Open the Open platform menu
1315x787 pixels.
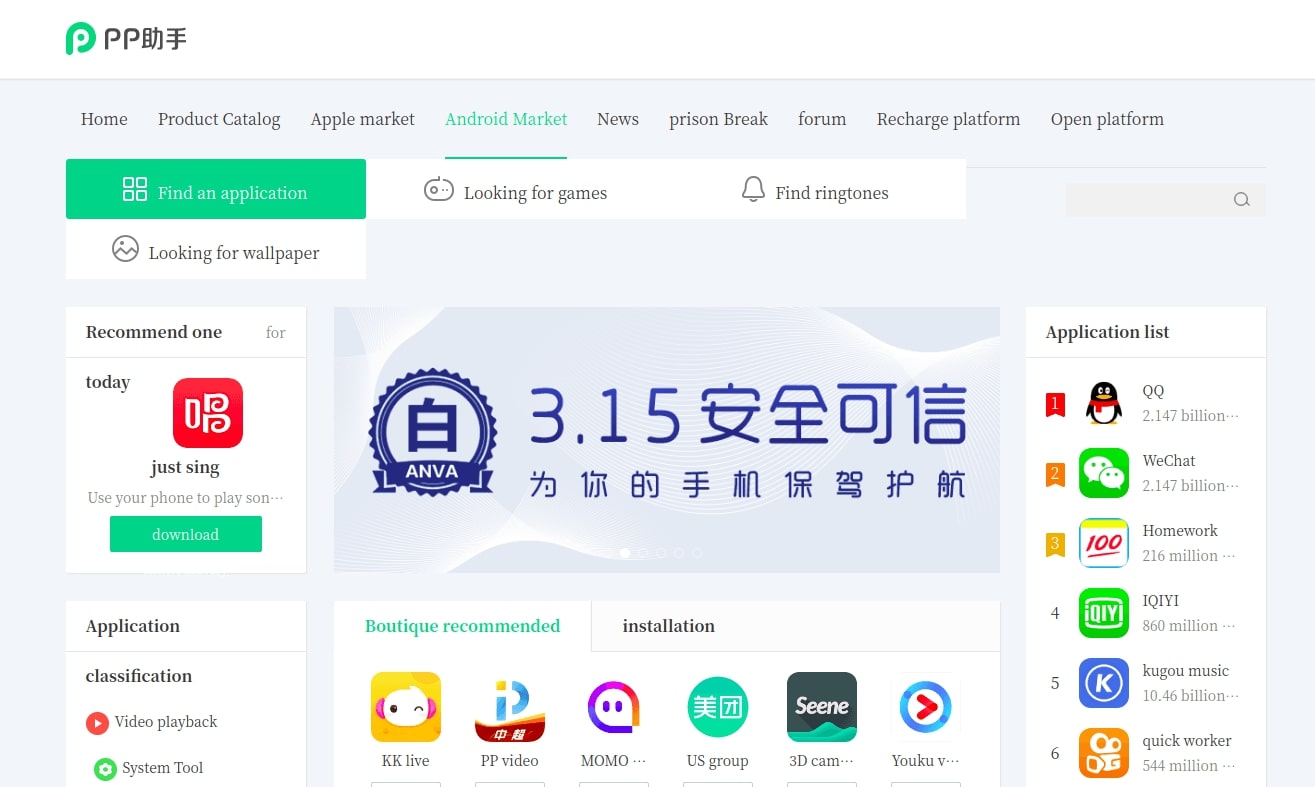(1107, 119)
